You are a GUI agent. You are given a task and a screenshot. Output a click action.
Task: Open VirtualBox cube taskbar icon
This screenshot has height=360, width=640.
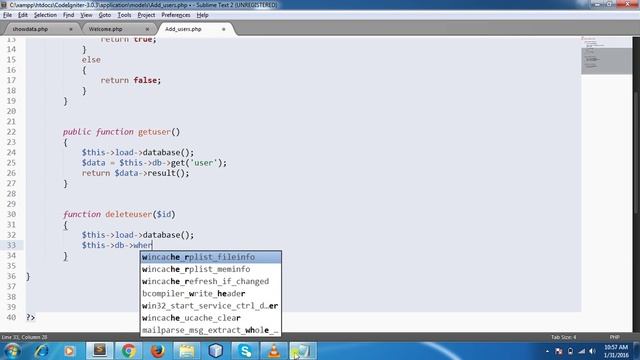[216, 351]
